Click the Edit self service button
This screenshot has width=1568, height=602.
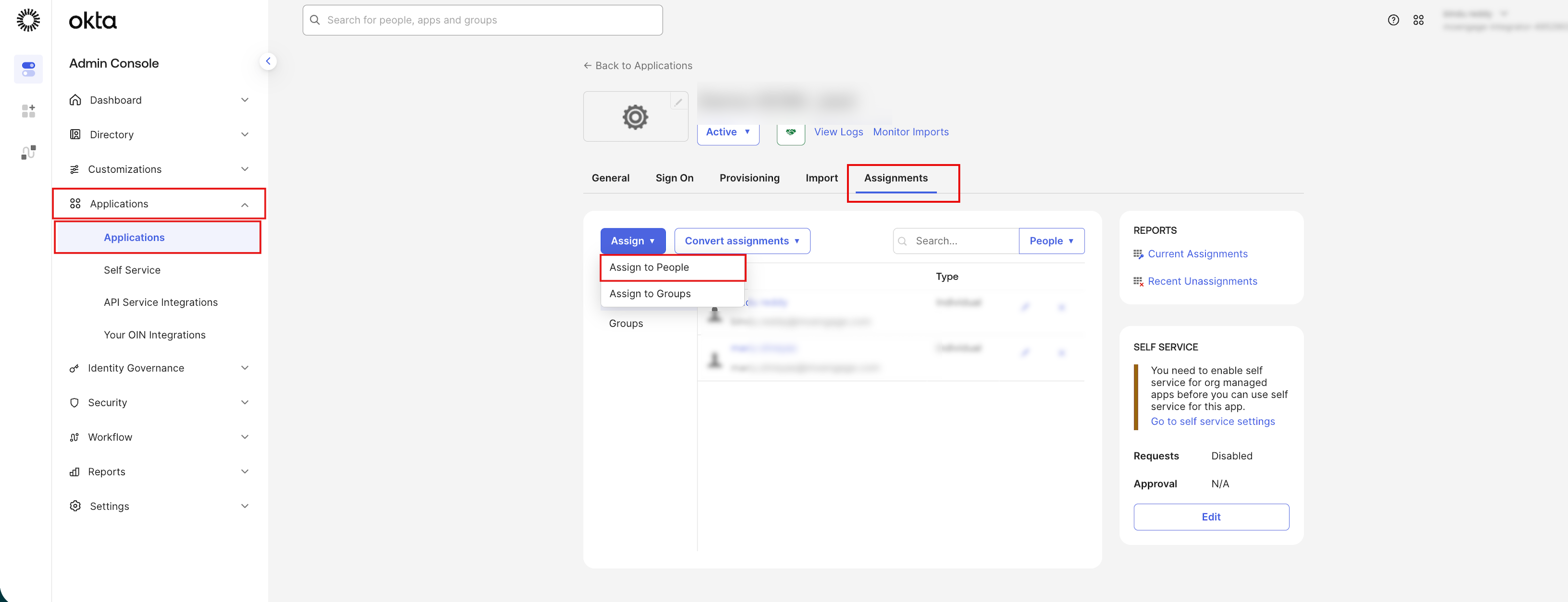coord(1210,517)
